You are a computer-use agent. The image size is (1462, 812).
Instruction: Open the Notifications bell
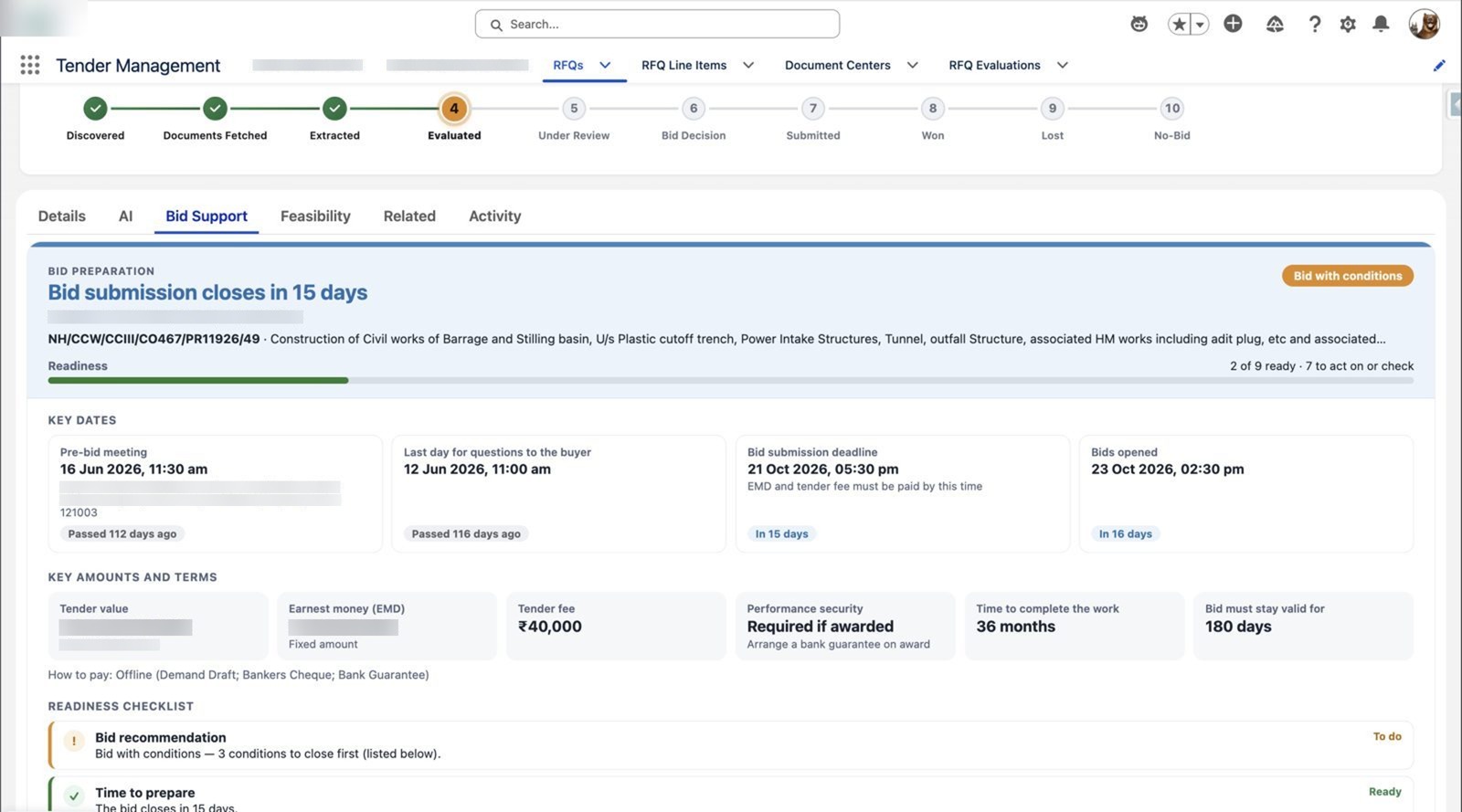(x=1381, y=25)
